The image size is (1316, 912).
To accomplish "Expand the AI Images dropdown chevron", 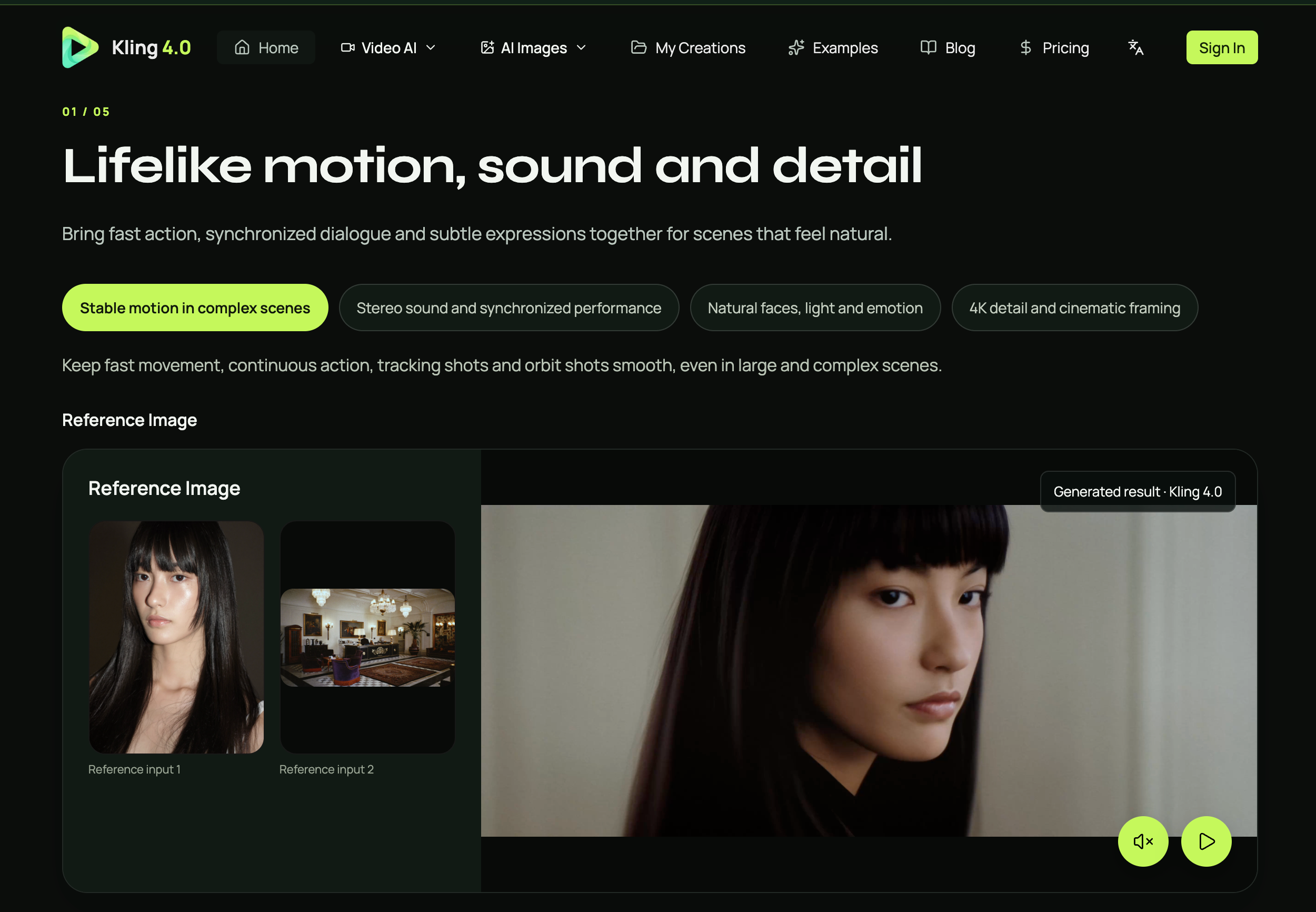I will [582, 47].
